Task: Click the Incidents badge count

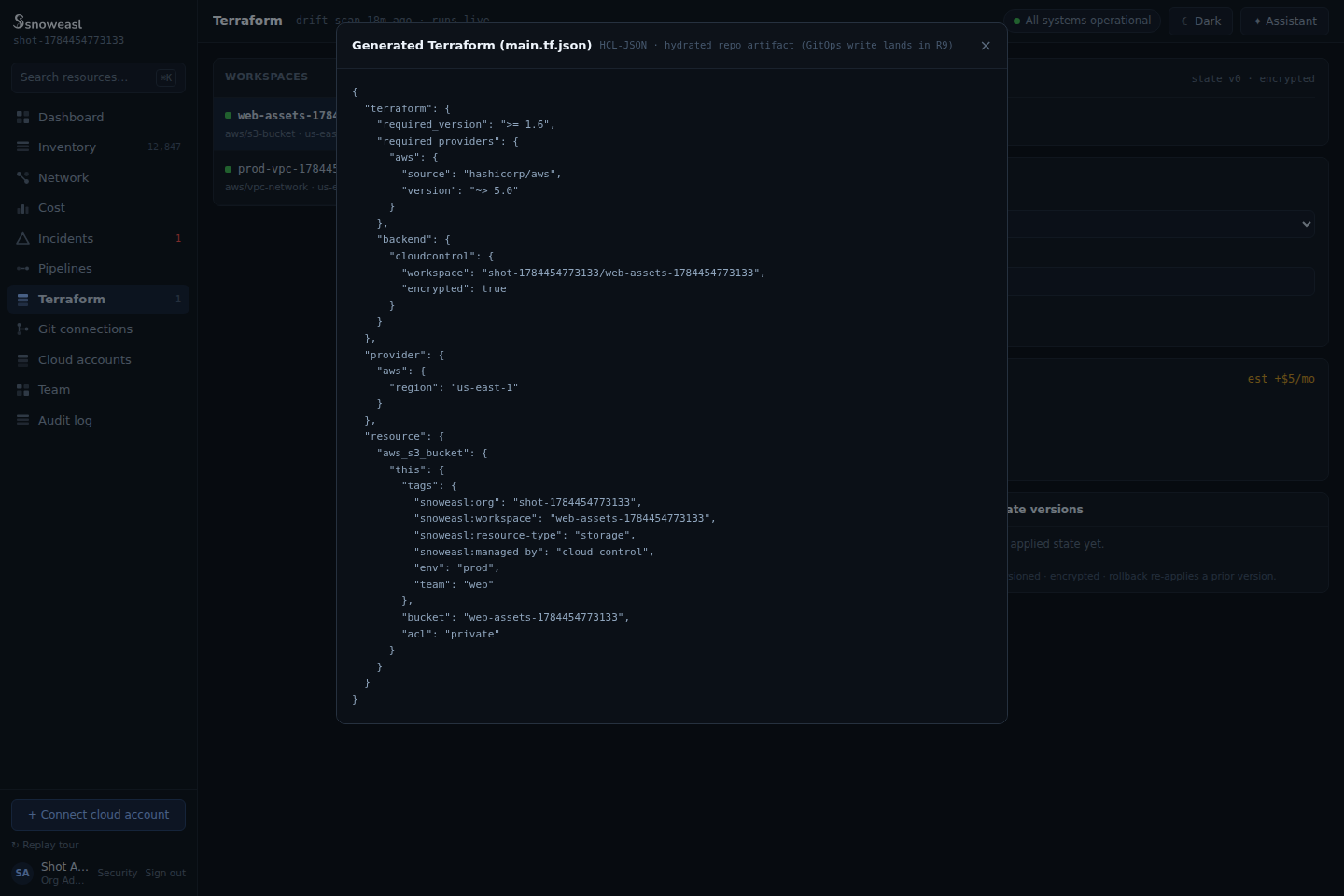Action: click(x=178, y=239)
